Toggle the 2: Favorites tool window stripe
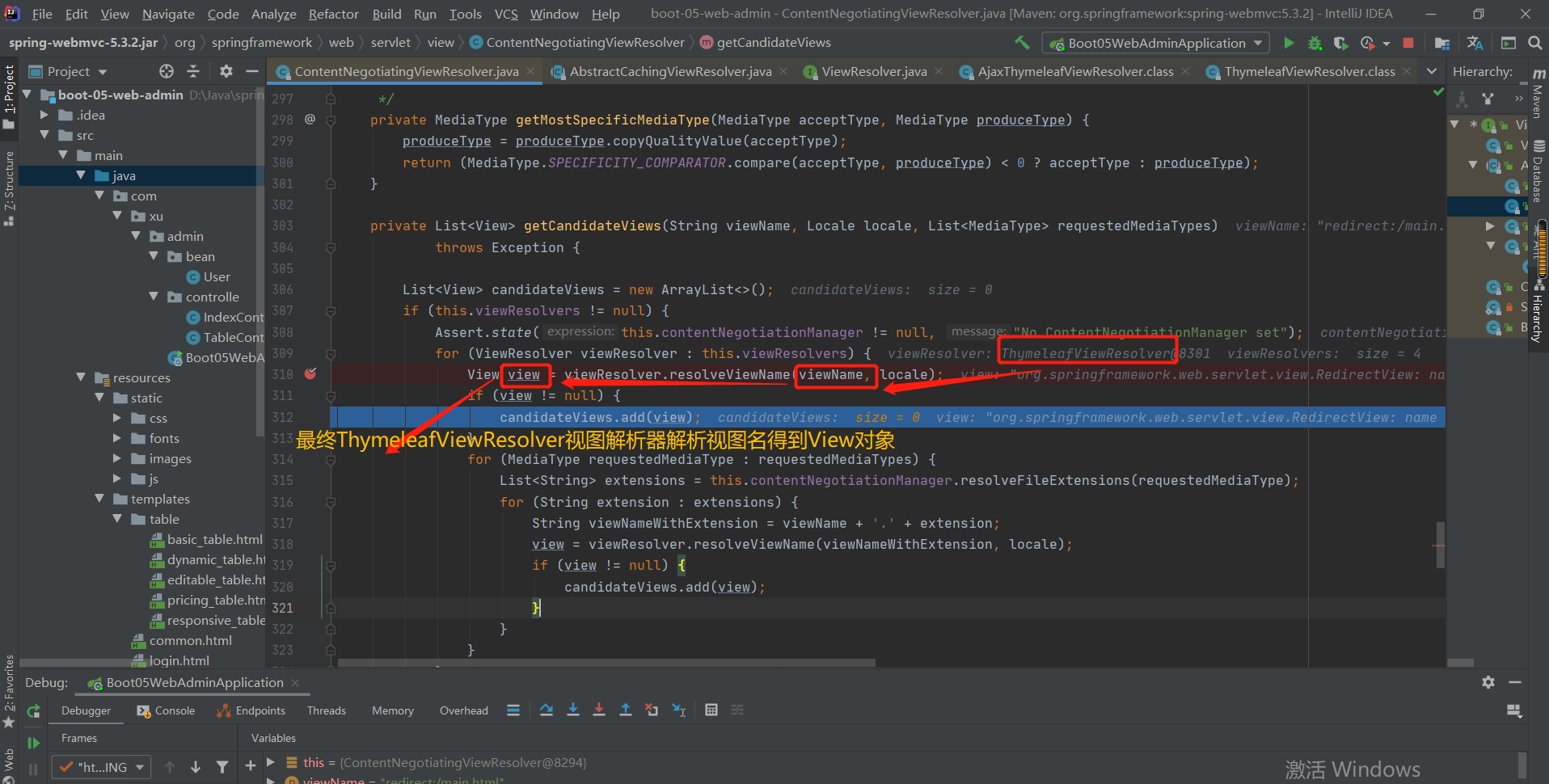This screenshot has height=784, width=1549. click(x=9, y=690)
